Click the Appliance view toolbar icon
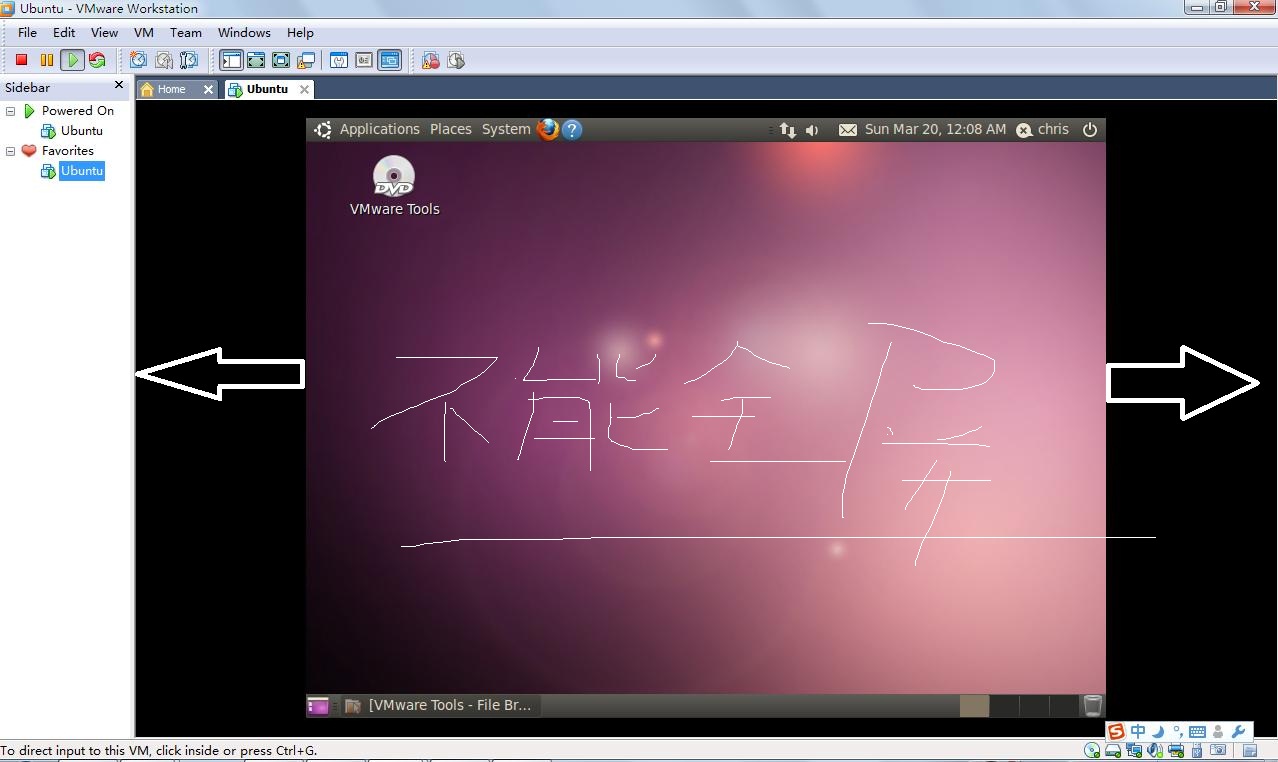This screenshot has height=762, width=1278. pos(364,60)
